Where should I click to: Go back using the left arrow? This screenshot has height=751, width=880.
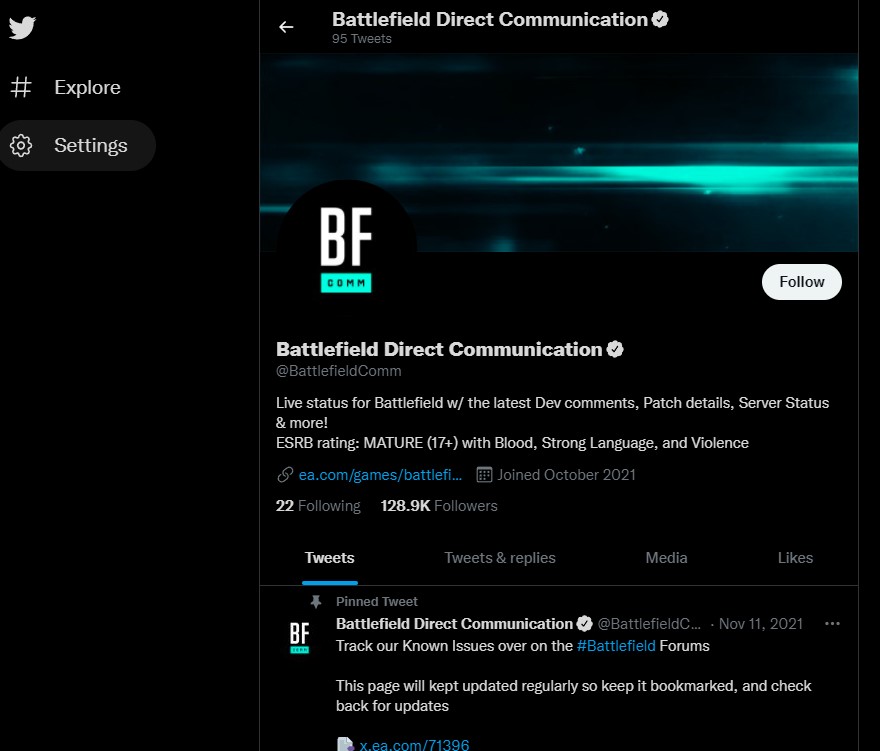pos(286,27)
